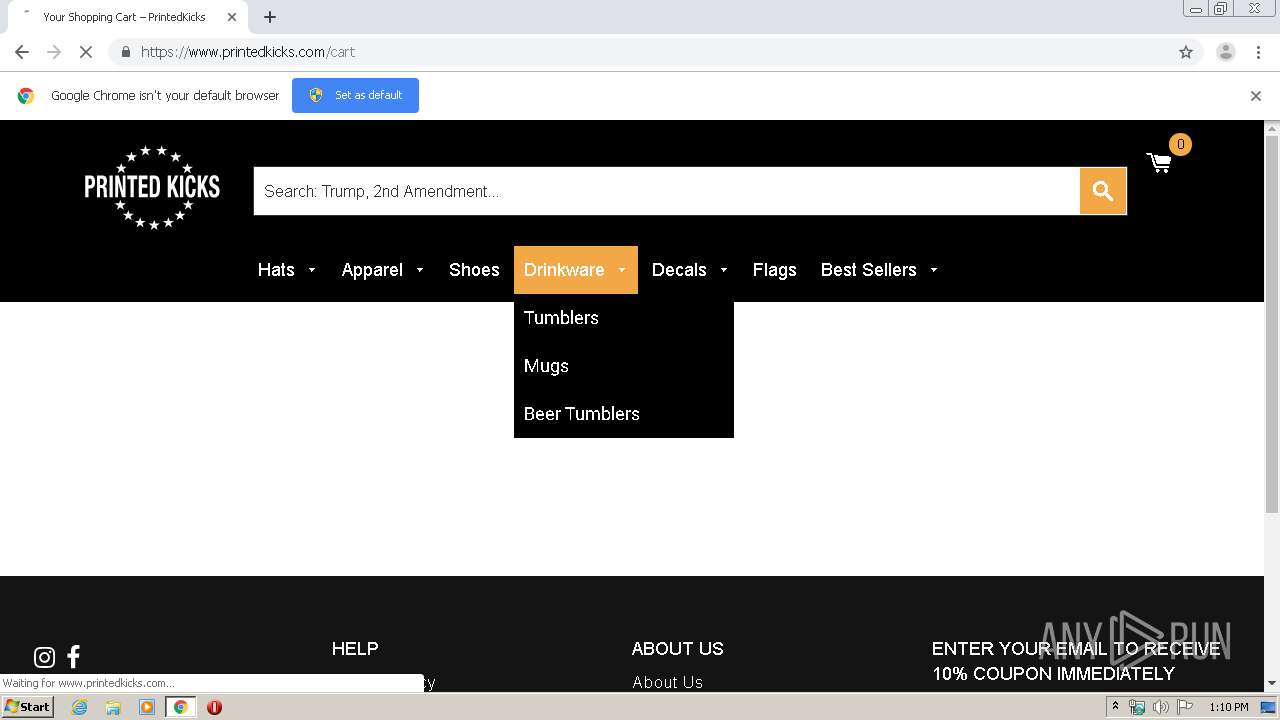Open the About Us footer link
This screenshot has height=720, width=1280.
pyautogui.click(x=667, y=682)
